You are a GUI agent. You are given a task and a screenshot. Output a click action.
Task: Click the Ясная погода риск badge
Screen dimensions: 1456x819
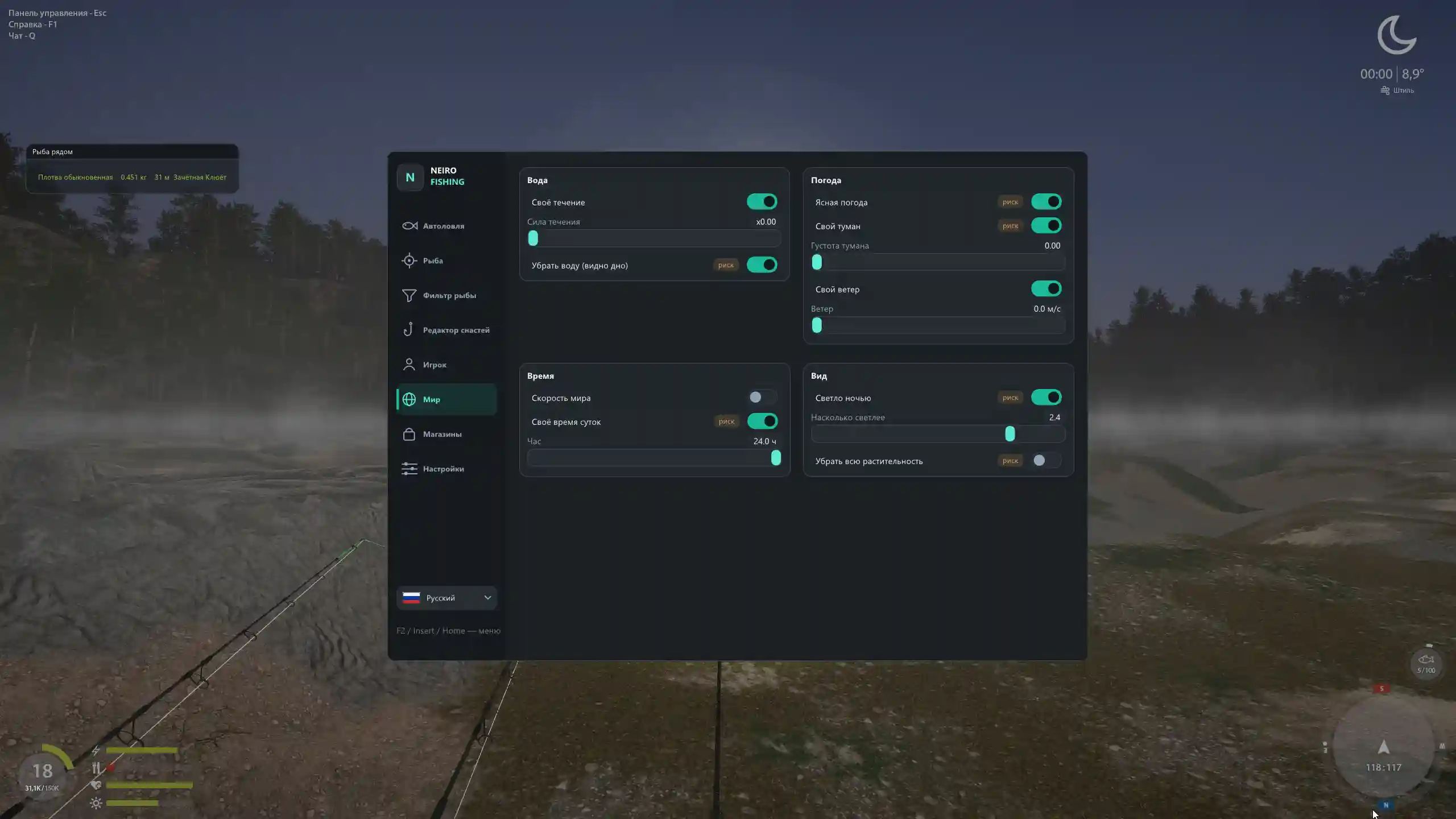[x=1010, y=202]
